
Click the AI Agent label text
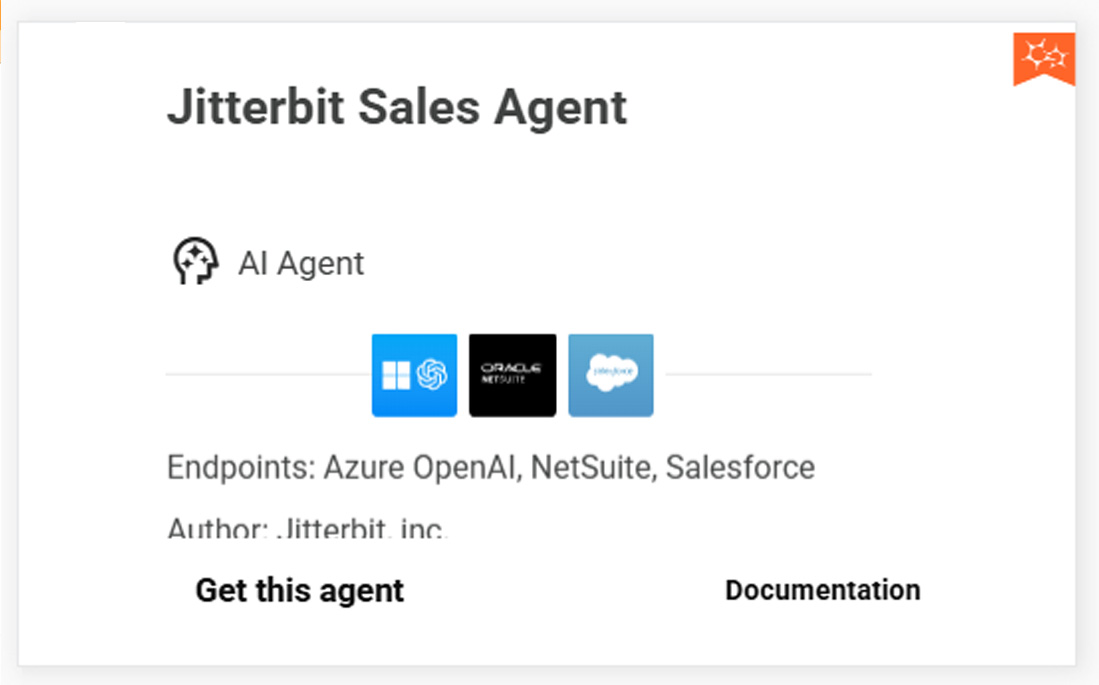[x=300, y=263]
